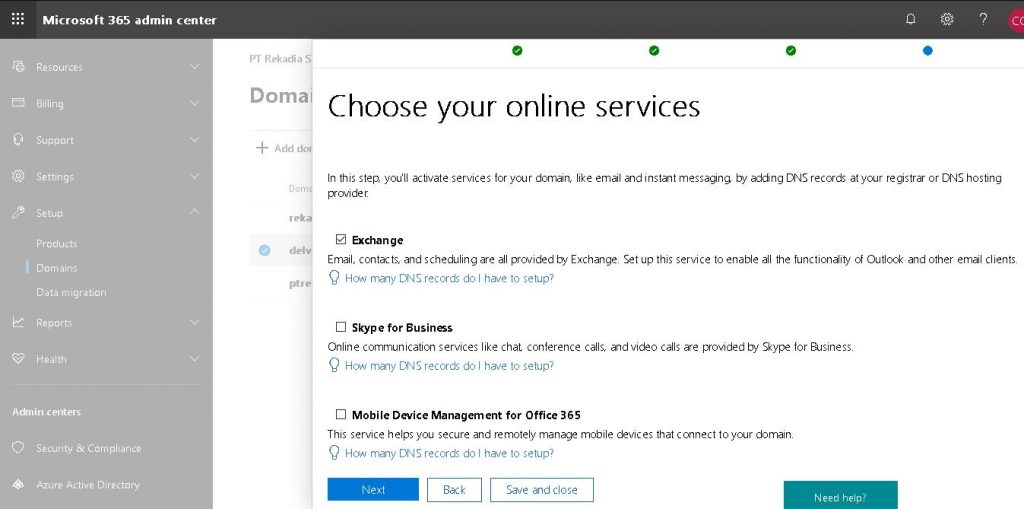
Task: Open Exchange DNS records help link
Action: (x=449, y=279)
